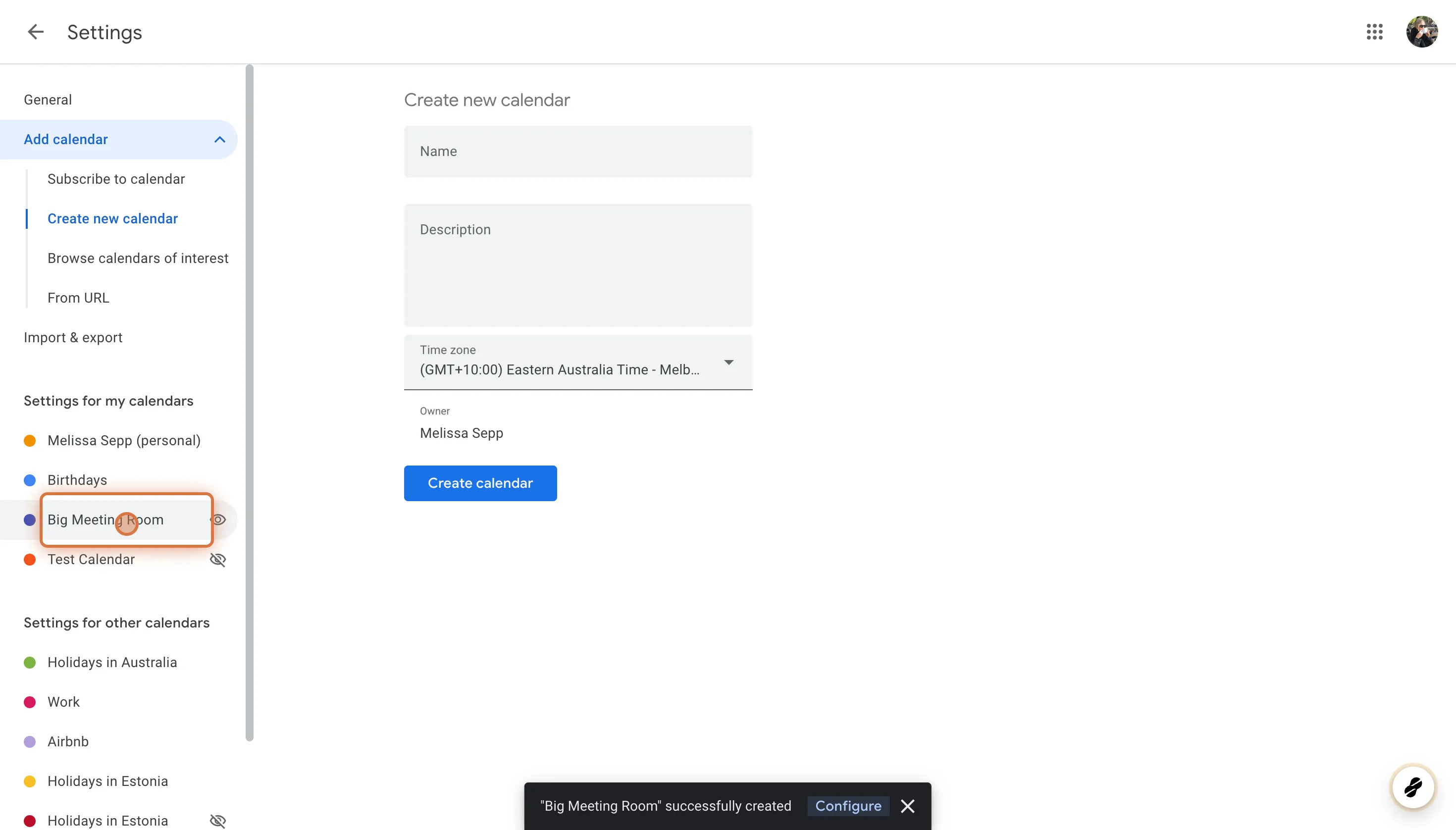Hide the Big Meeting Room calendar

[x=219, y=519]
